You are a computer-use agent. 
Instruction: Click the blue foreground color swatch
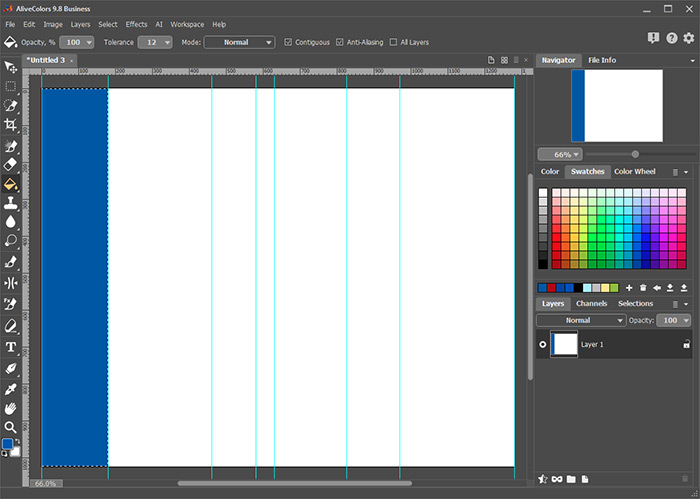(8, 444)
